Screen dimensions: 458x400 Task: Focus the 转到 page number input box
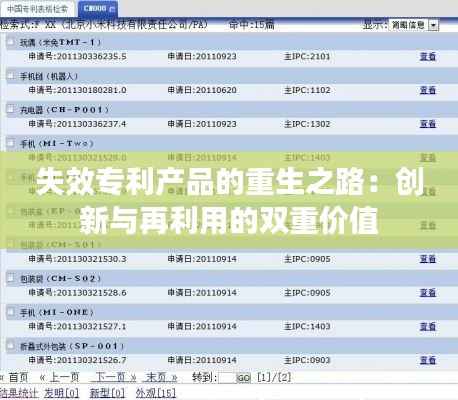pos(227,378)
